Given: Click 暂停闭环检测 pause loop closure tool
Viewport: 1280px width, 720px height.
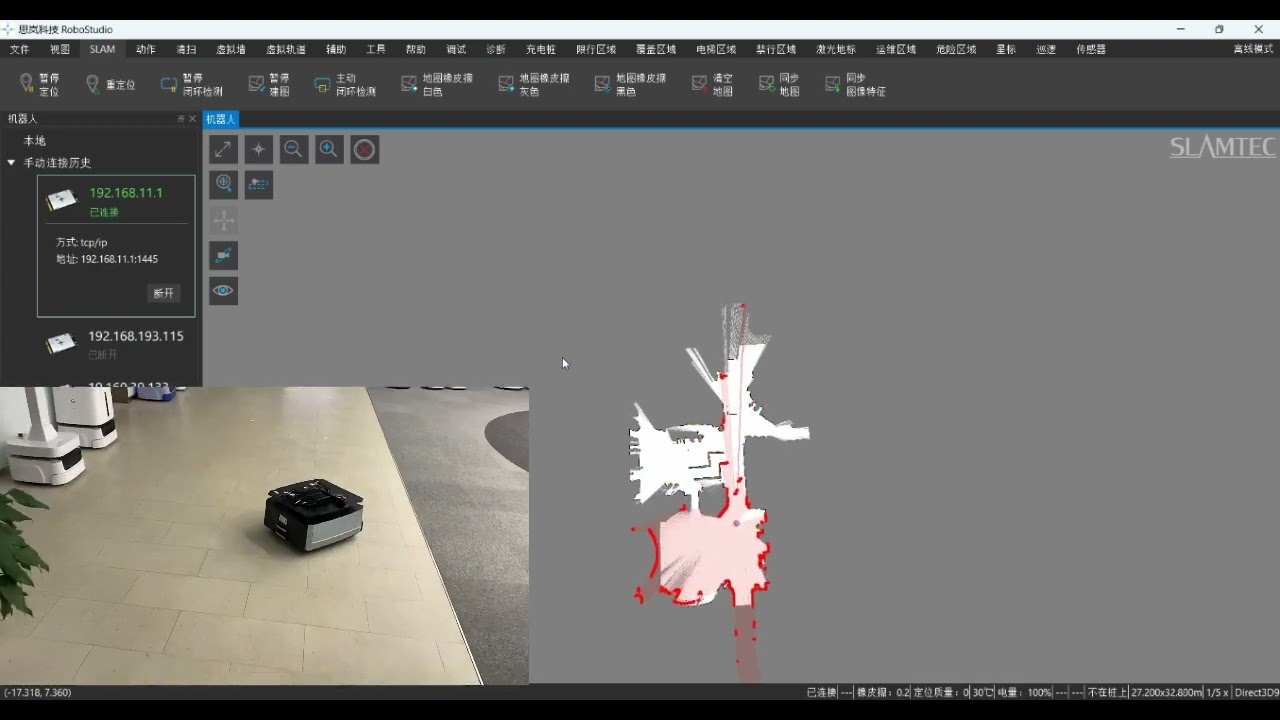Looking at the screenshot, I should pos(192,84).
